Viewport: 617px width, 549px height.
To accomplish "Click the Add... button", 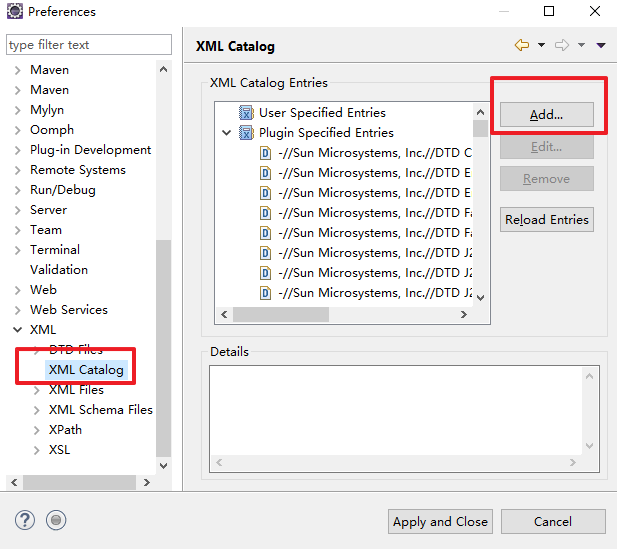I will tap(547, 115).
